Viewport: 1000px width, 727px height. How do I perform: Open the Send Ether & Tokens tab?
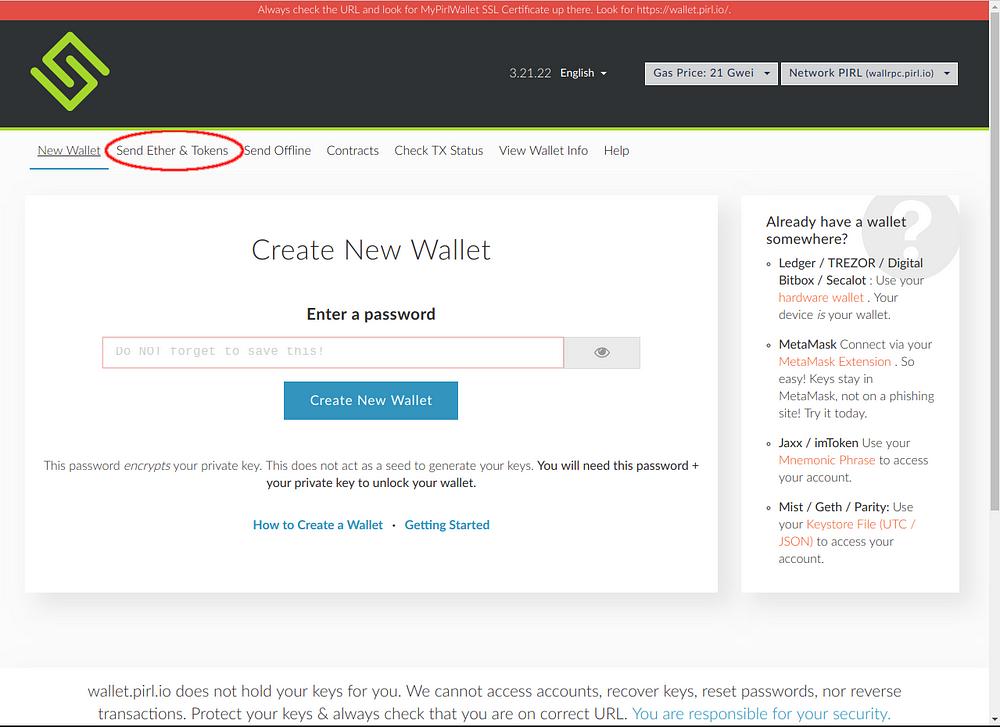(x=172, y=151)
